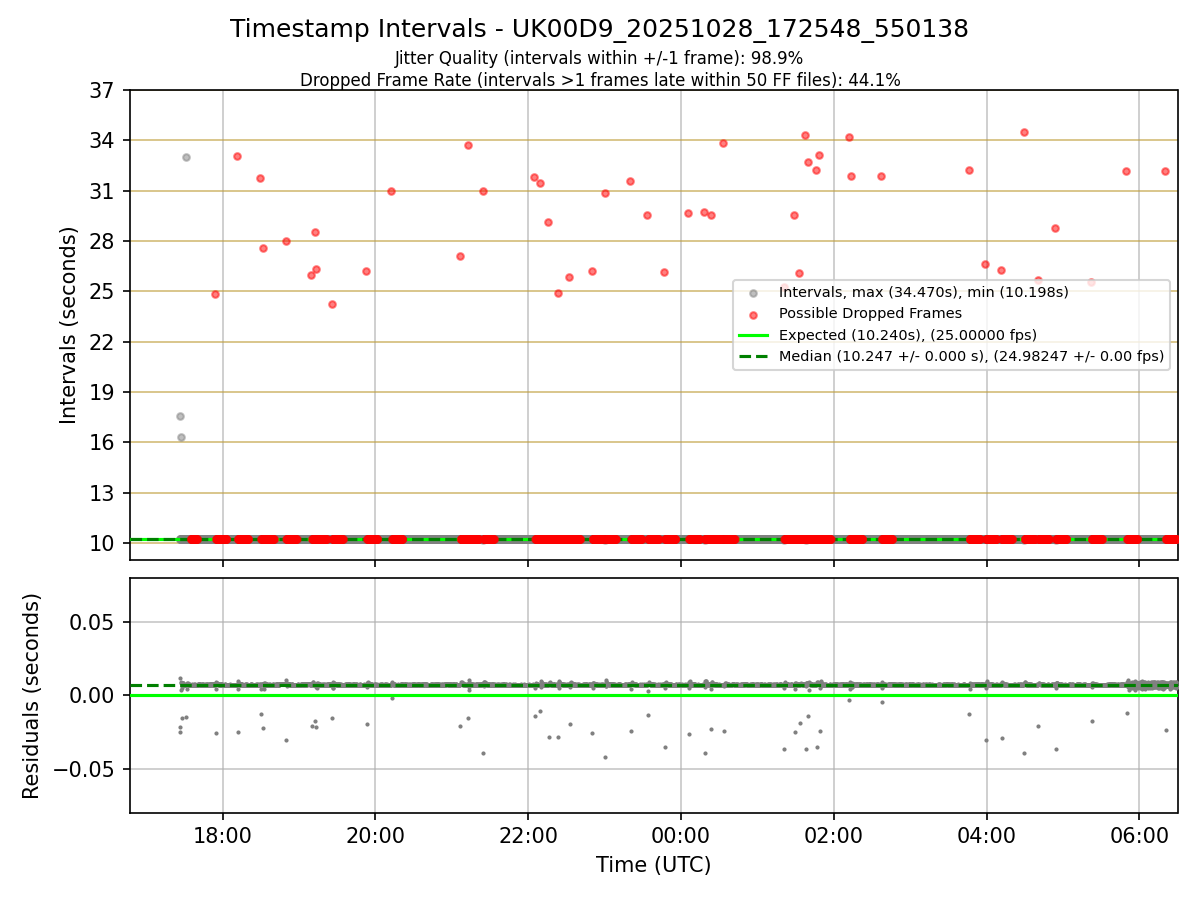The width and height of the screenshot is (1200, 900).
Task: Click the 'Intervals (seconds)' y-axis label
Action: pos(69,325)
